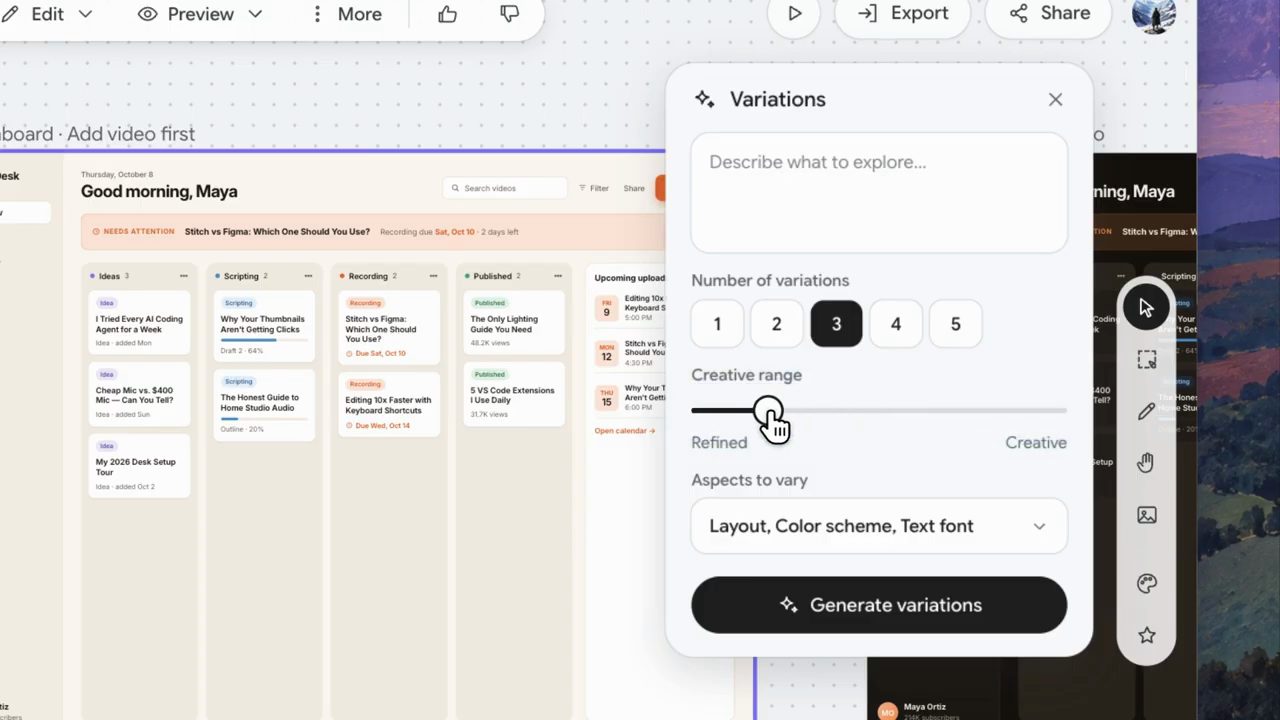Screen dimensions: 1280x720
Task: Set number of variations to 1
Action: point(717,324)
